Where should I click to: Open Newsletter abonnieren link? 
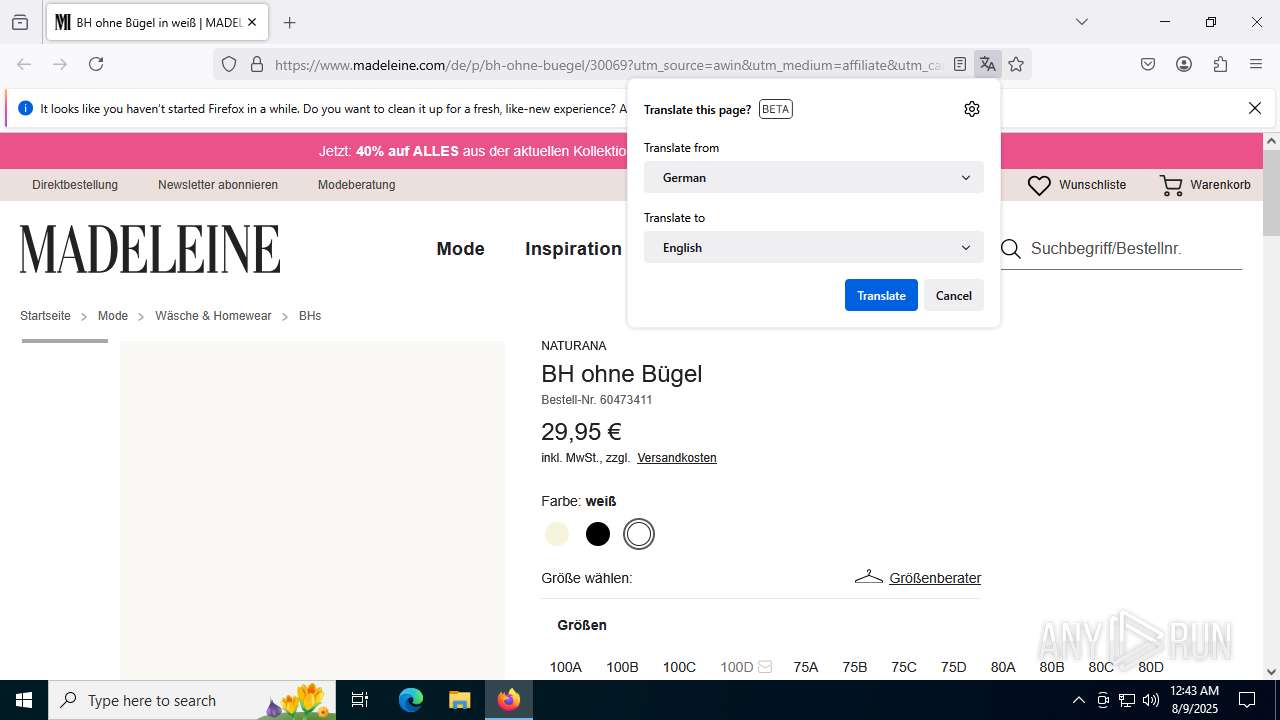(218, 185)
